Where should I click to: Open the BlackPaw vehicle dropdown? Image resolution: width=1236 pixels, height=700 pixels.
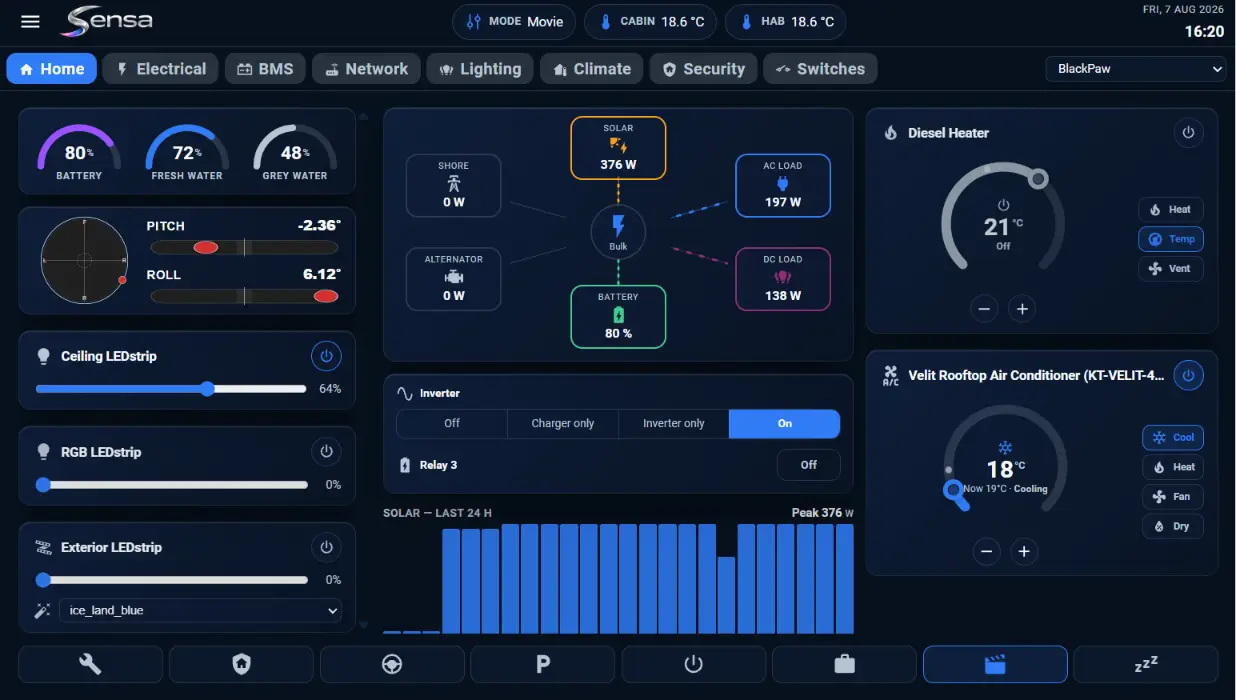point(1136,69)
